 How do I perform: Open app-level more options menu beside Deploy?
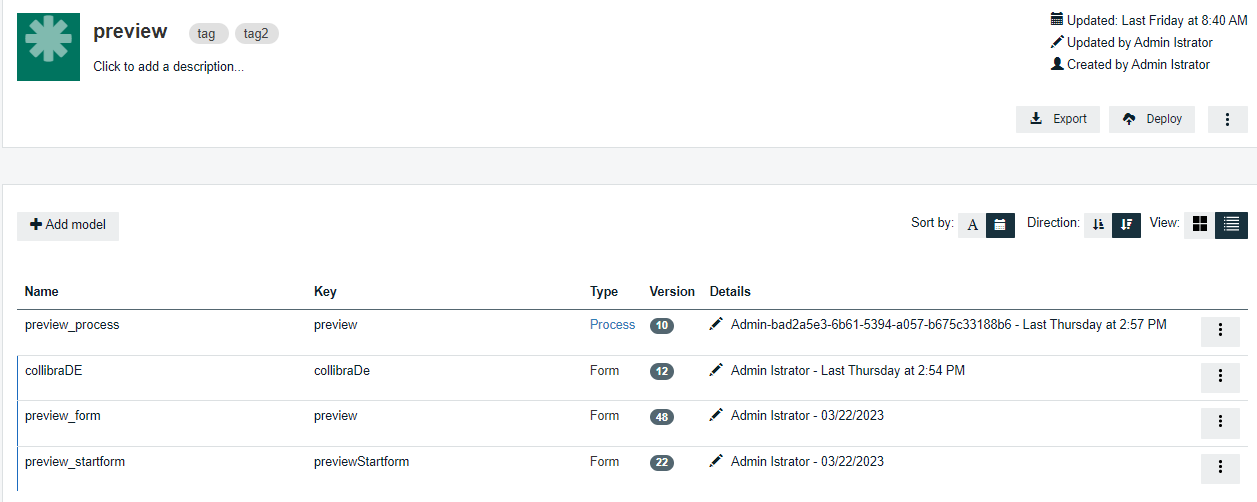click(x=1227, y=119)
